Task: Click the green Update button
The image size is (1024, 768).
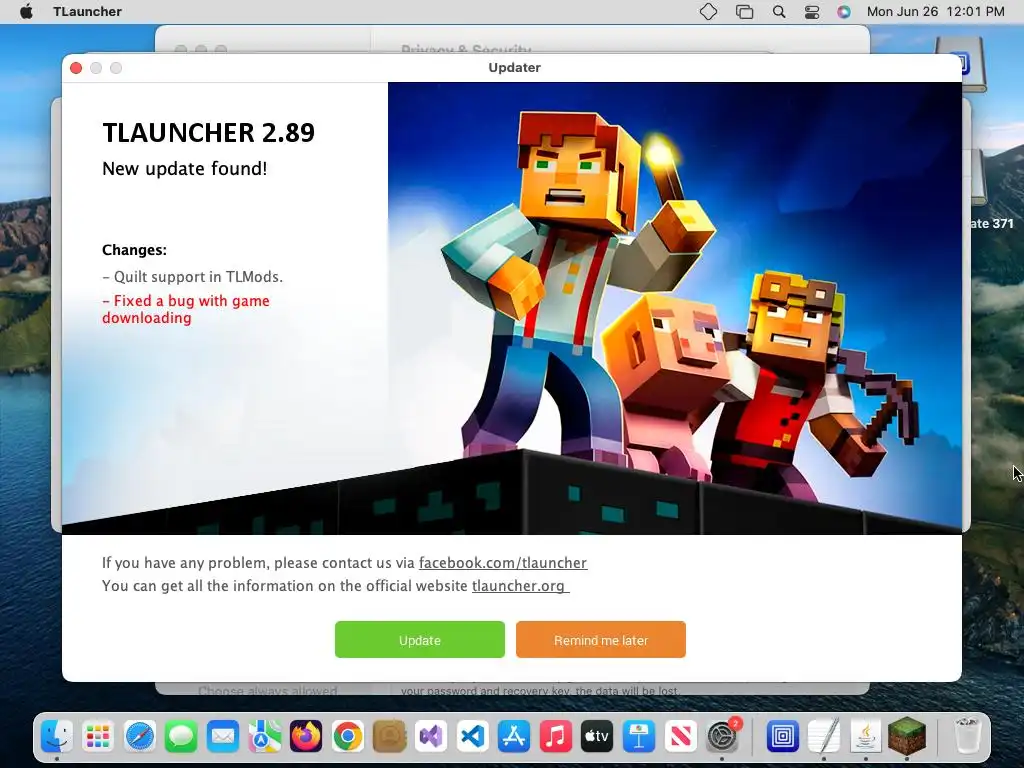Action: click(419, 639)
